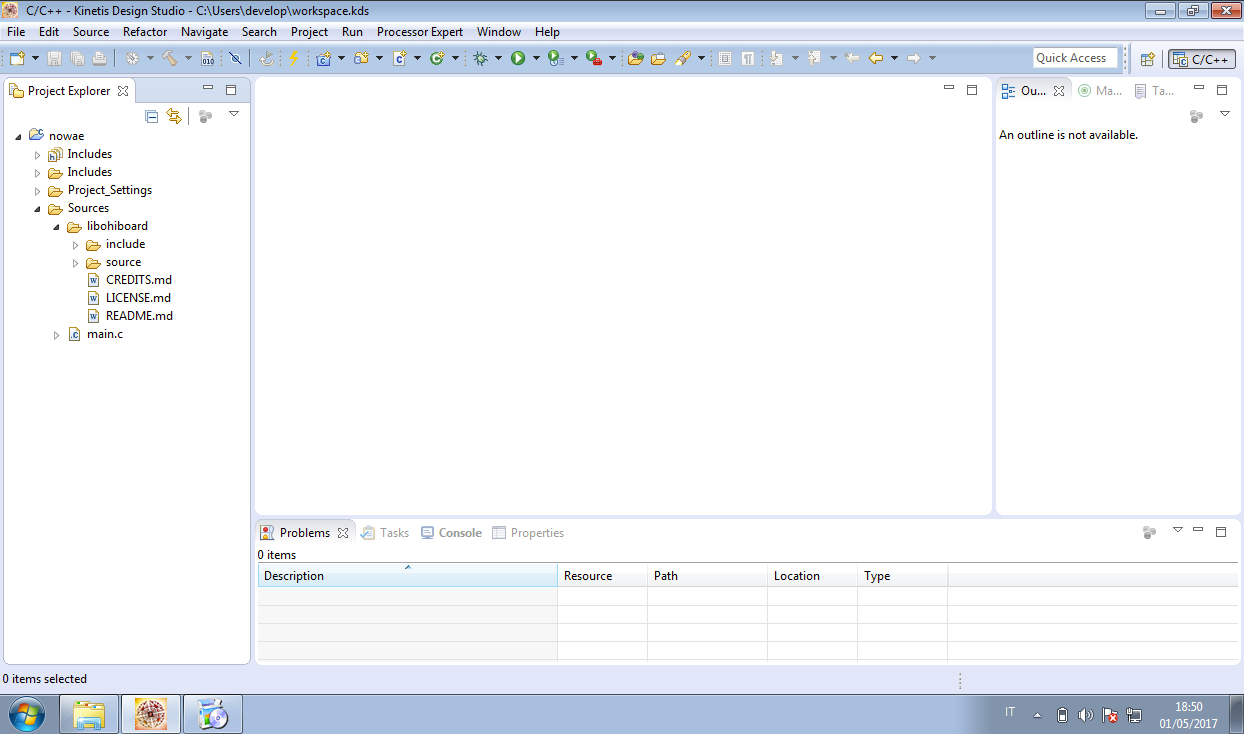Click the Resource column header
The height and width of the screenshot is (734, 1244).
pyautogui.click(x=602, y=576)
